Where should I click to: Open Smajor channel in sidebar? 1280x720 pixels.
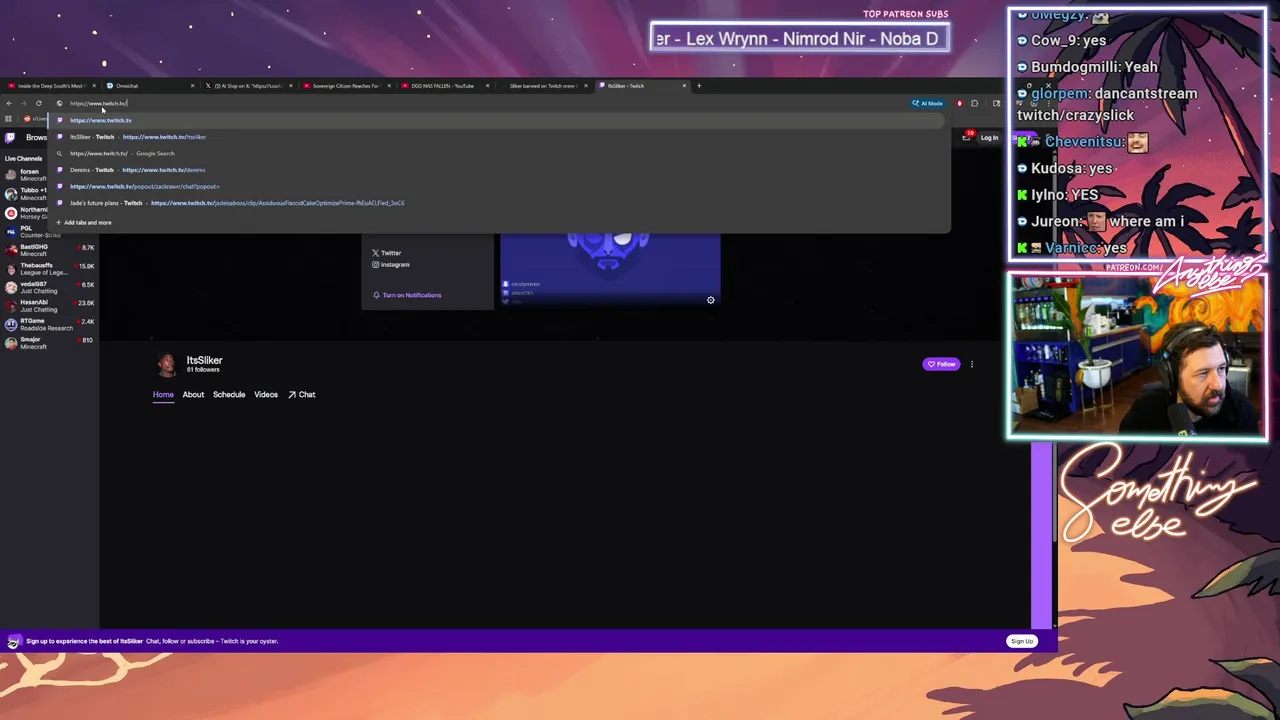(49, 343)
